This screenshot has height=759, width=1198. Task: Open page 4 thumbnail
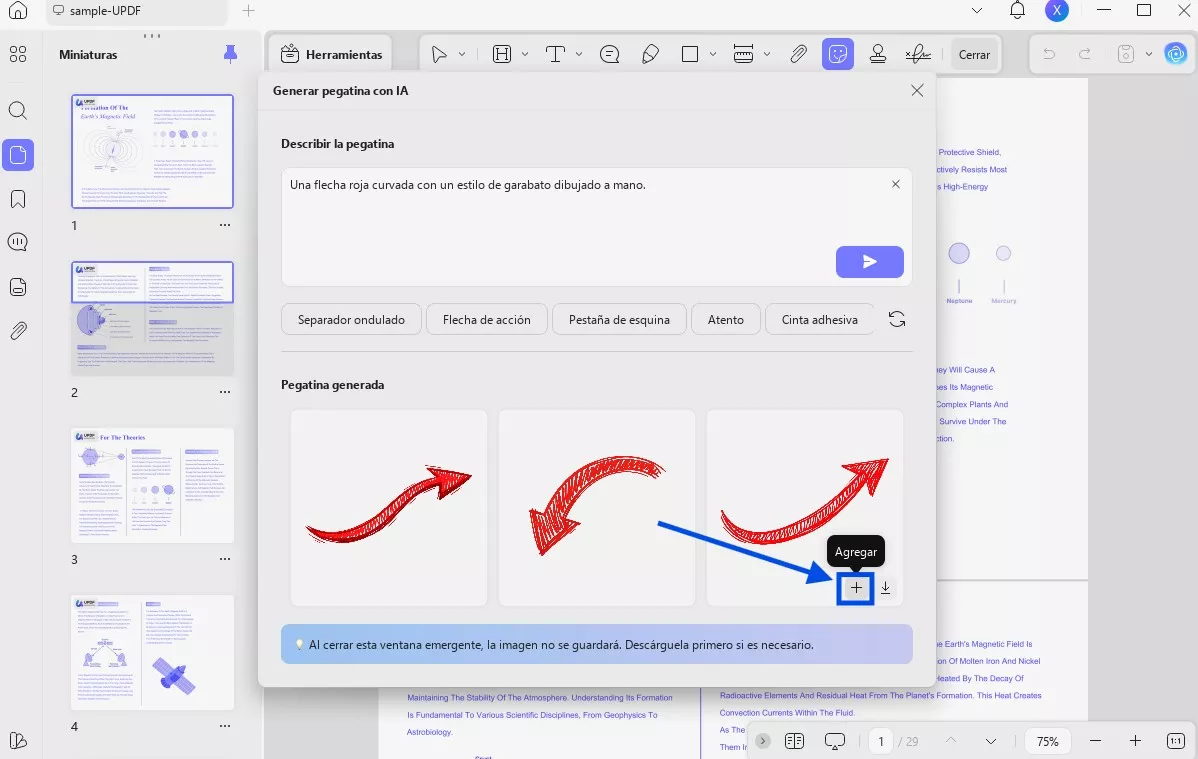coord(152,652)
